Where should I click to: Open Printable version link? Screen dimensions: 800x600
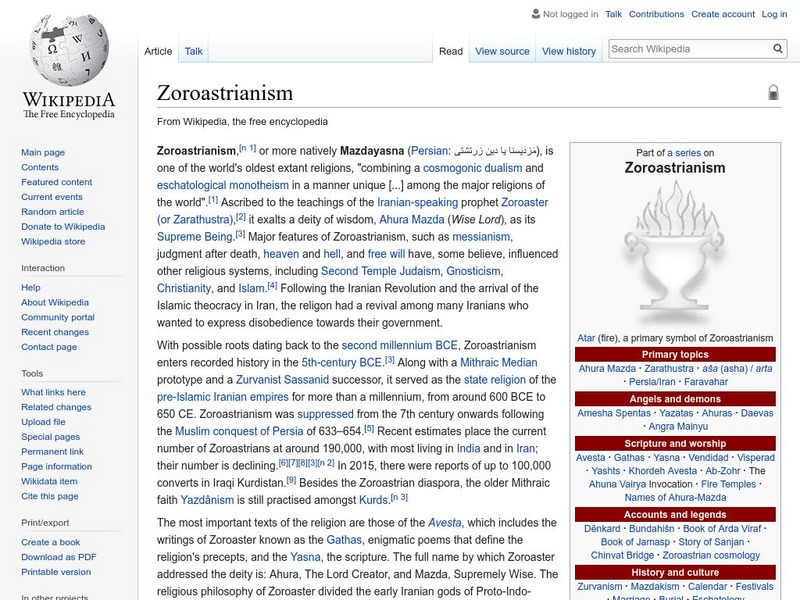(x=56, y=571)
